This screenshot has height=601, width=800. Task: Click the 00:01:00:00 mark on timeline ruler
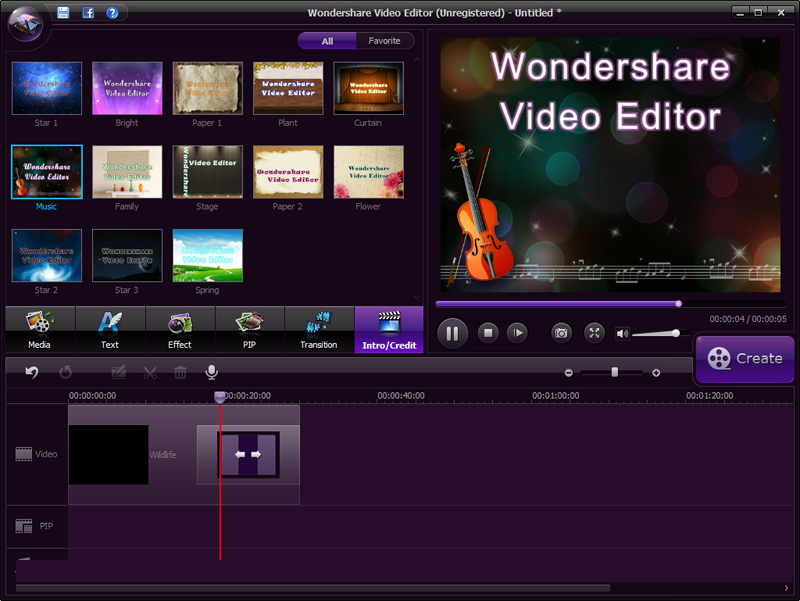click(556, 396)
